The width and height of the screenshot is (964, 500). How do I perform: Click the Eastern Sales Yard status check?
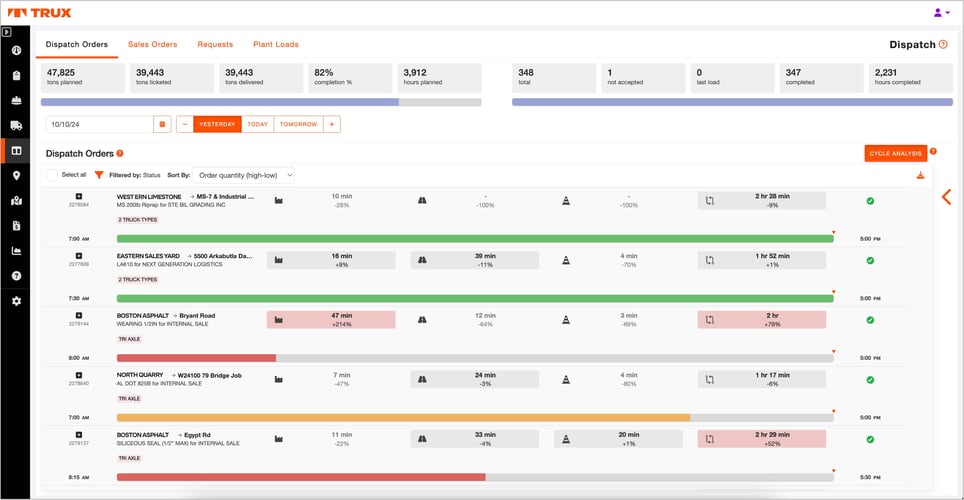870,261
